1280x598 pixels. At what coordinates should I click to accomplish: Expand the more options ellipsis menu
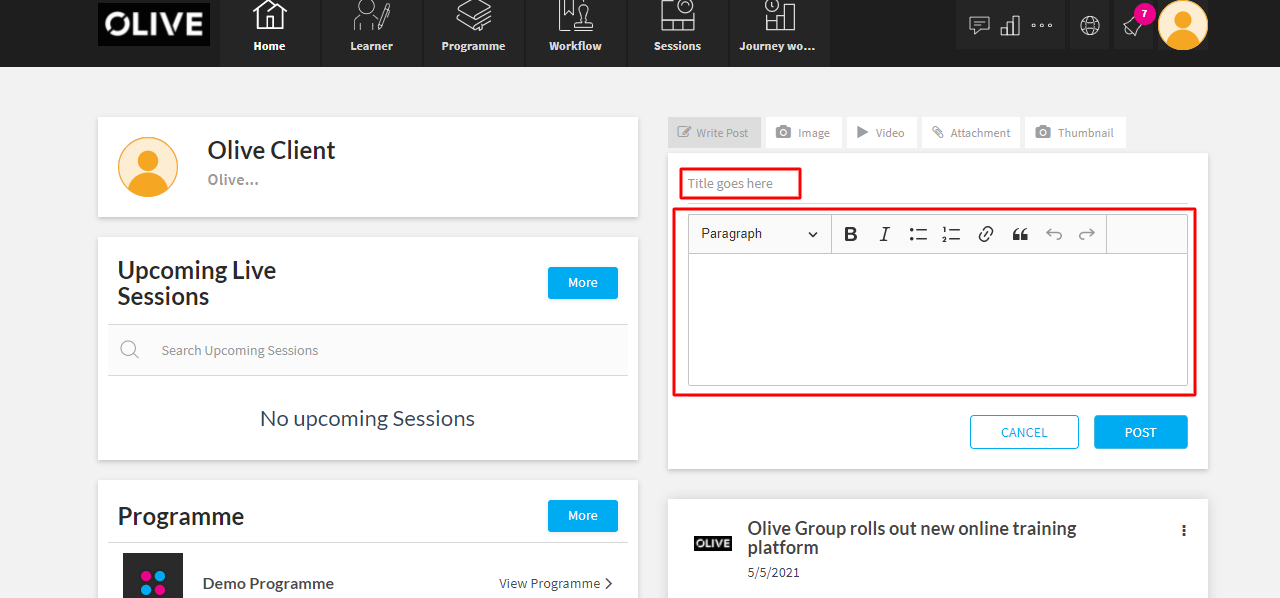point(1041,25)
